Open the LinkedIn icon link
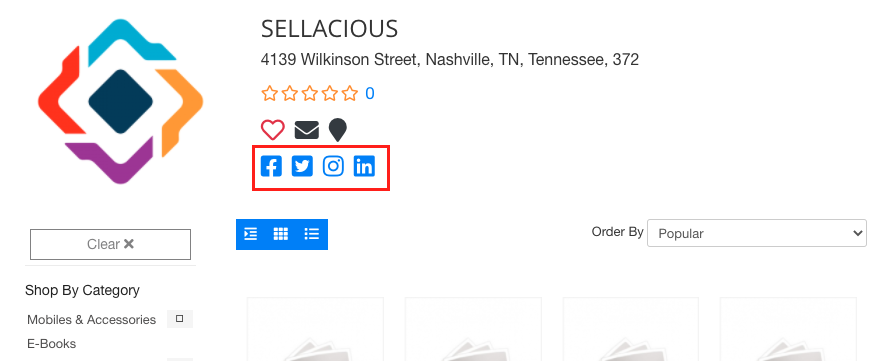Screen dimensions: 890x361 pyautogui.click(x=364, y=166)
